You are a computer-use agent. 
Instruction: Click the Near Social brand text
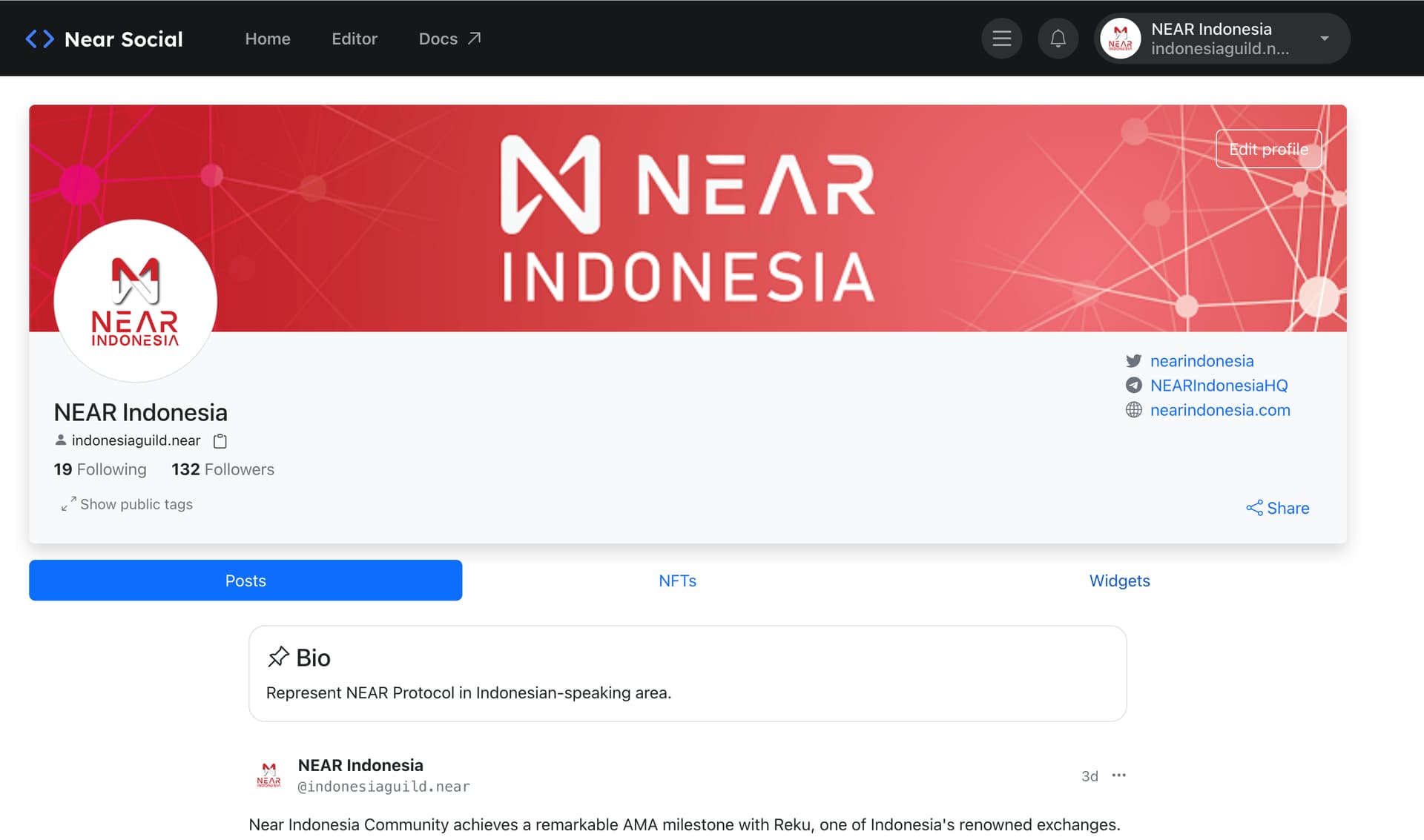124,39
